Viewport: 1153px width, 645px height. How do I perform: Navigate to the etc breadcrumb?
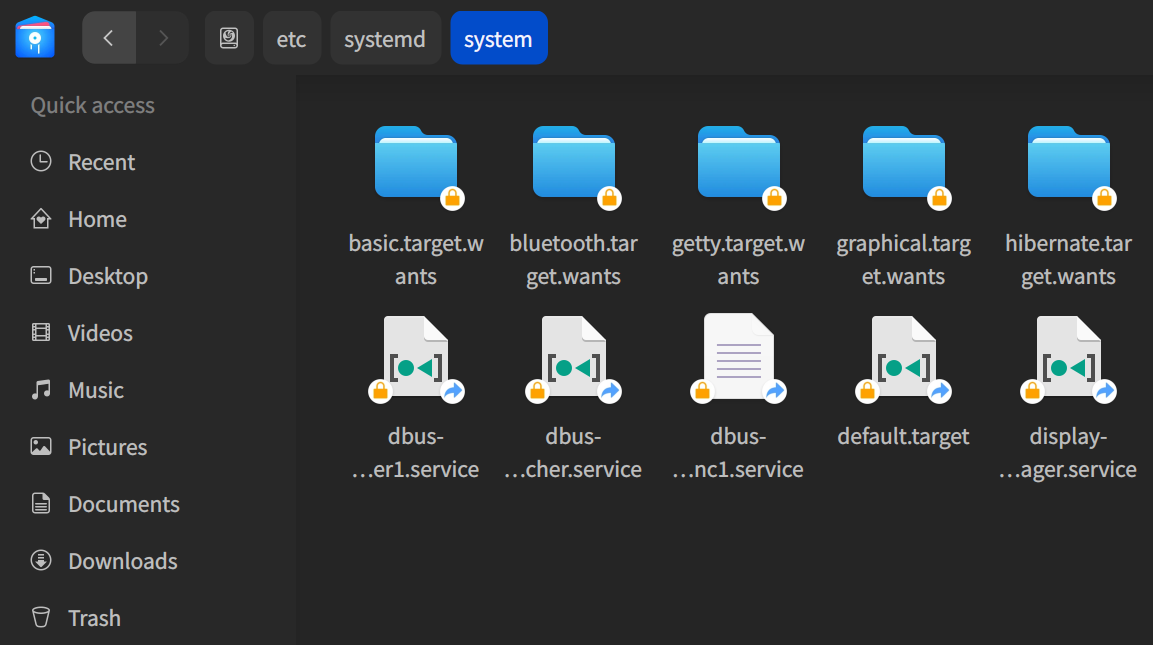291,38
